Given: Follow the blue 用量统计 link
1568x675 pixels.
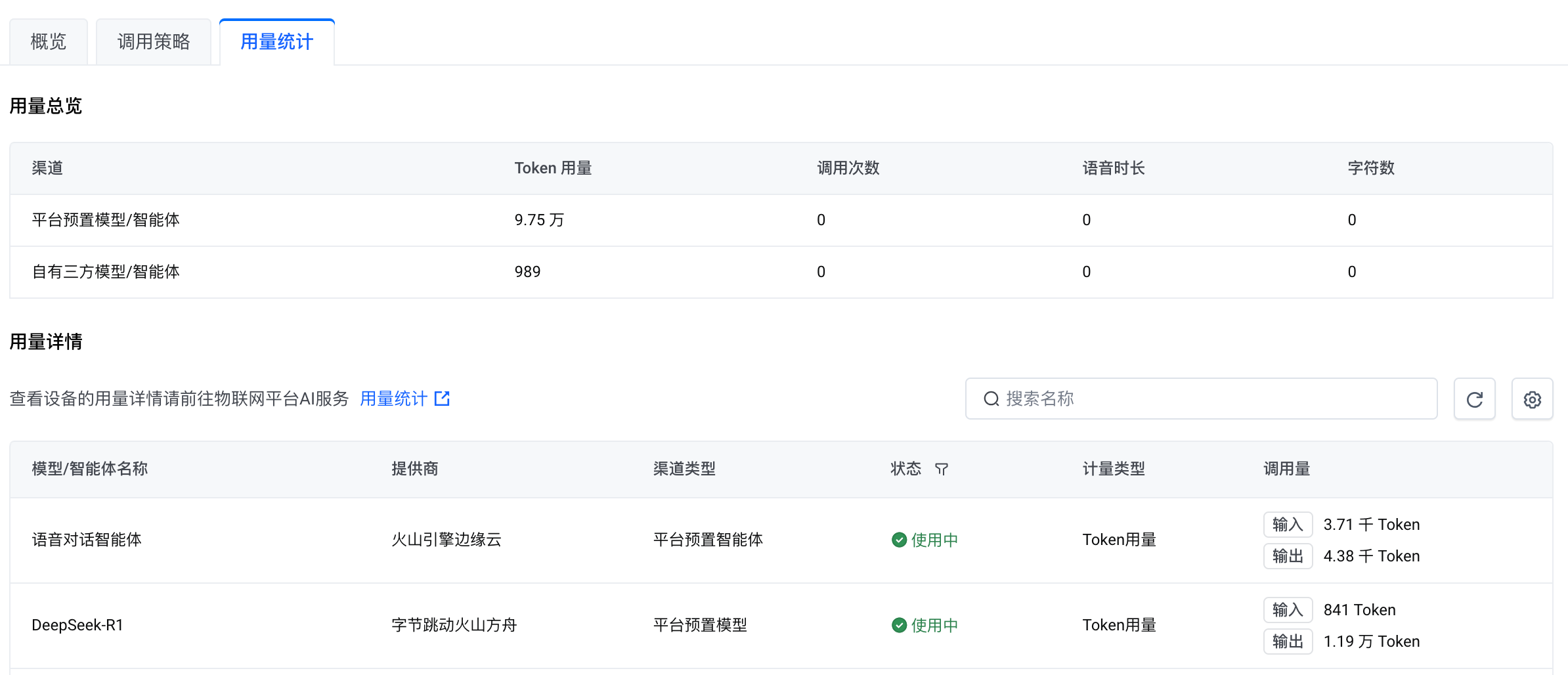Looking at the screenshot, I should click(x=393, y=399).
